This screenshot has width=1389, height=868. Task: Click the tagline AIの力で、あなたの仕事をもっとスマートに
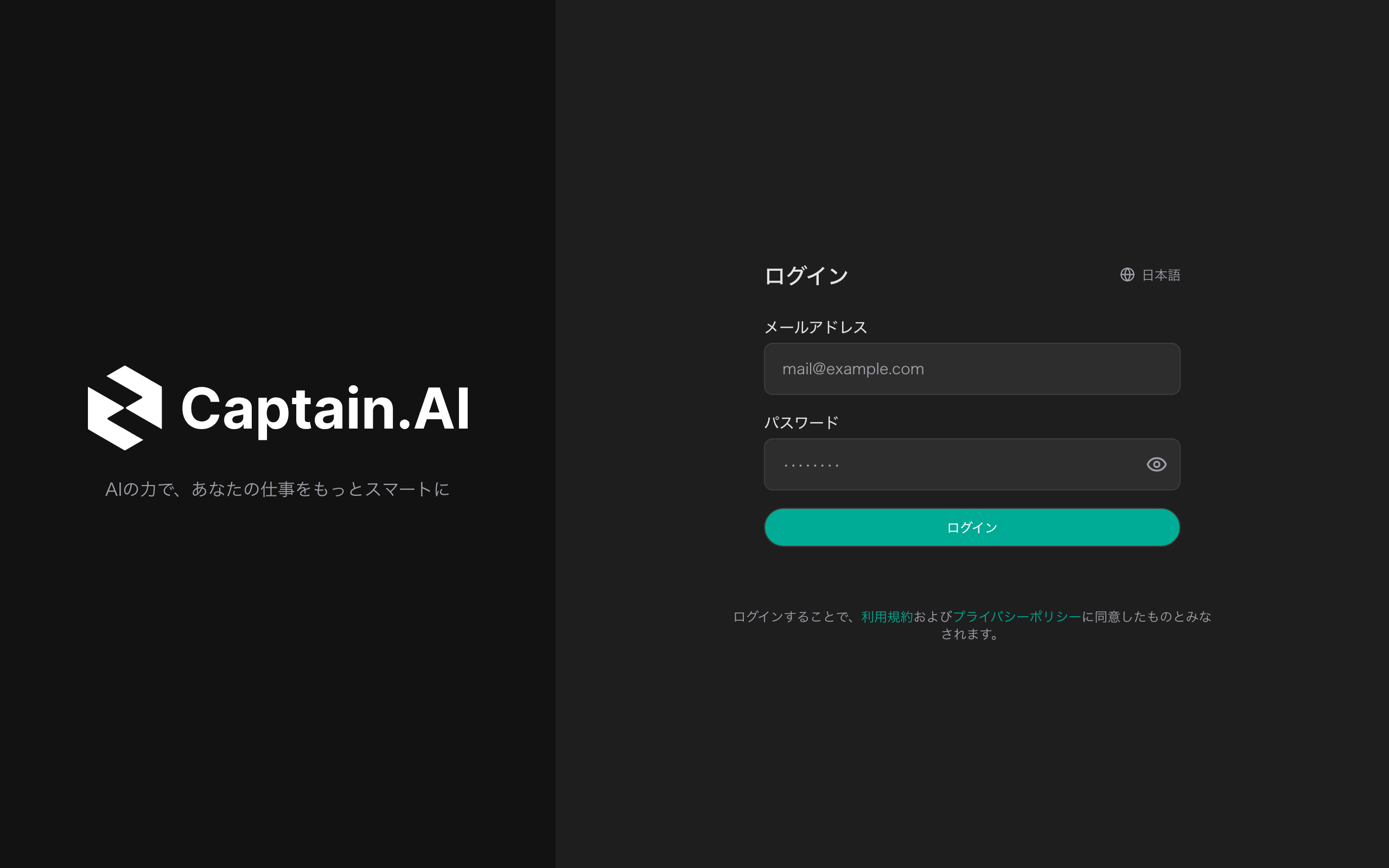point(277,489)
